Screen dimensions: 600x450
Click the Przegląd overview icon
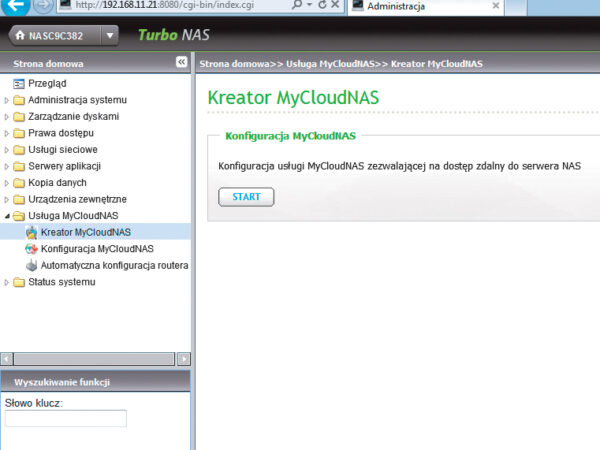pyautogui.click(x=19, y=83)
